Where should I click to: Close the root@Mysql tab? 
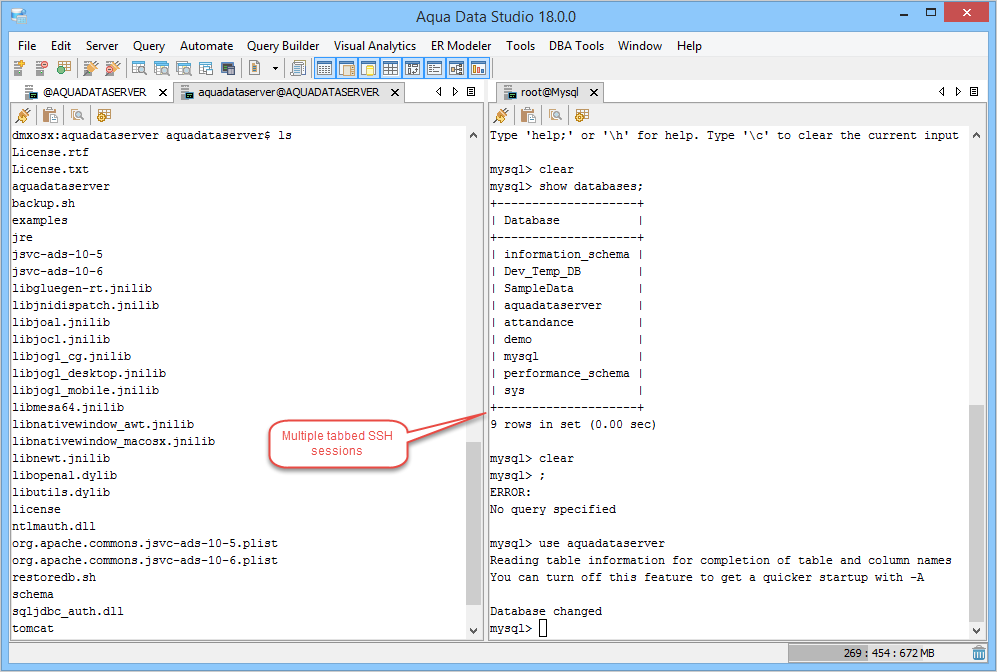tap(594, 93)
